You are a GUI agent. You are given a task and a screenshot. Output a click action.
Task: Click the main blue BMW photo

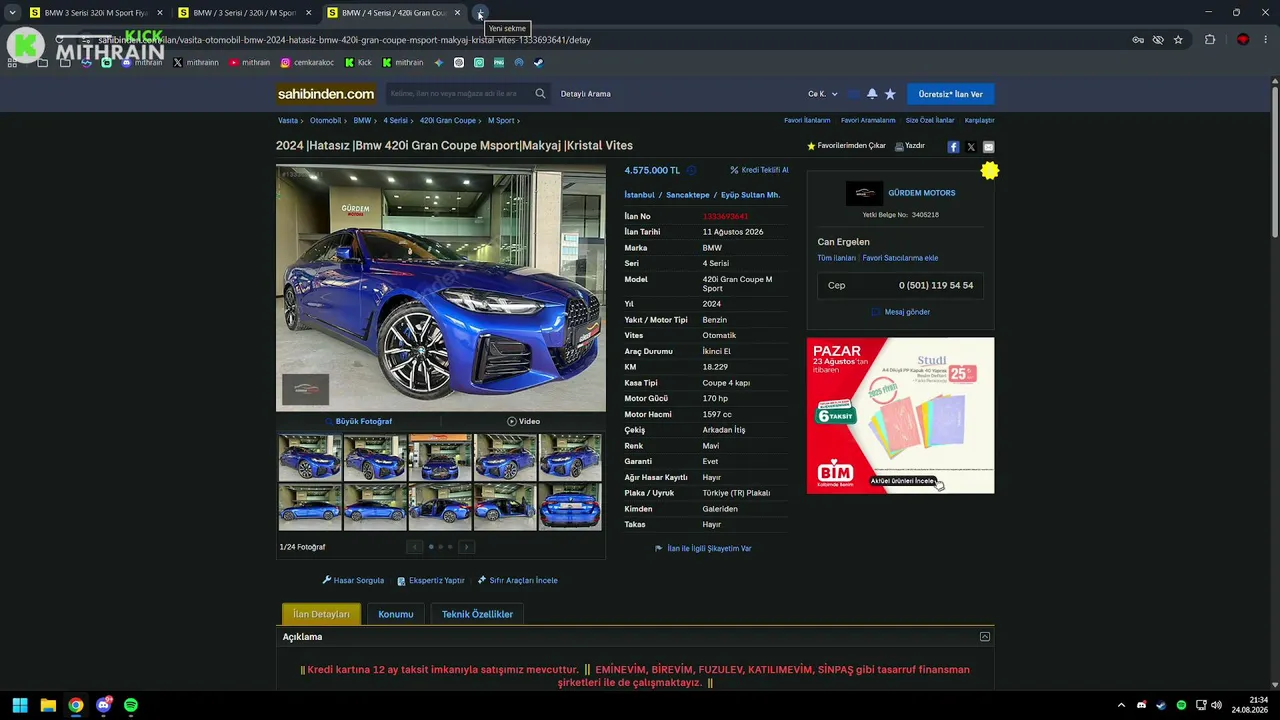[x=441, y=288]
